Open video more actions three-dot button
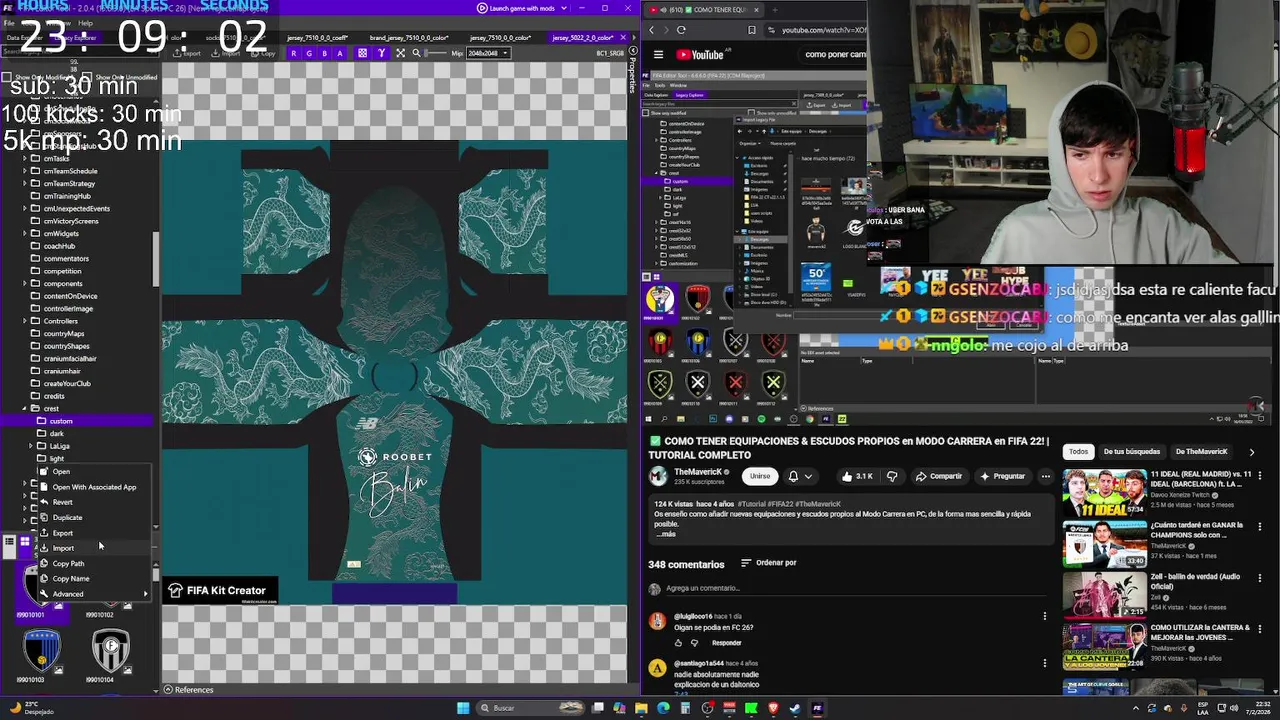The height and width of the screenshot is (720, 1280). pos(1045,476)
